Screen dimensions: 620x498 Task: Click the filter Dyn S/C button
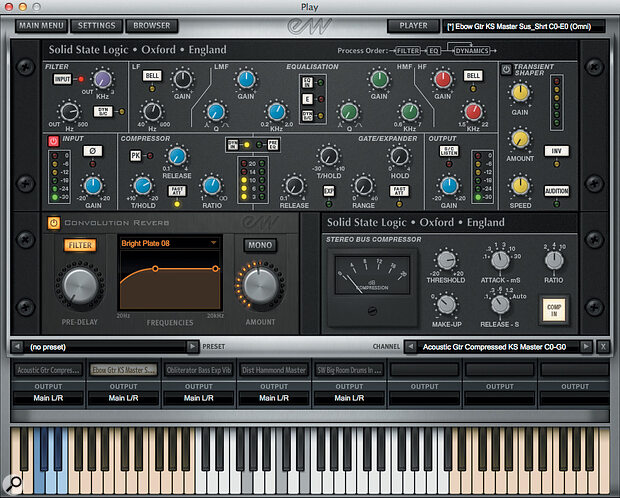[103, 112]
